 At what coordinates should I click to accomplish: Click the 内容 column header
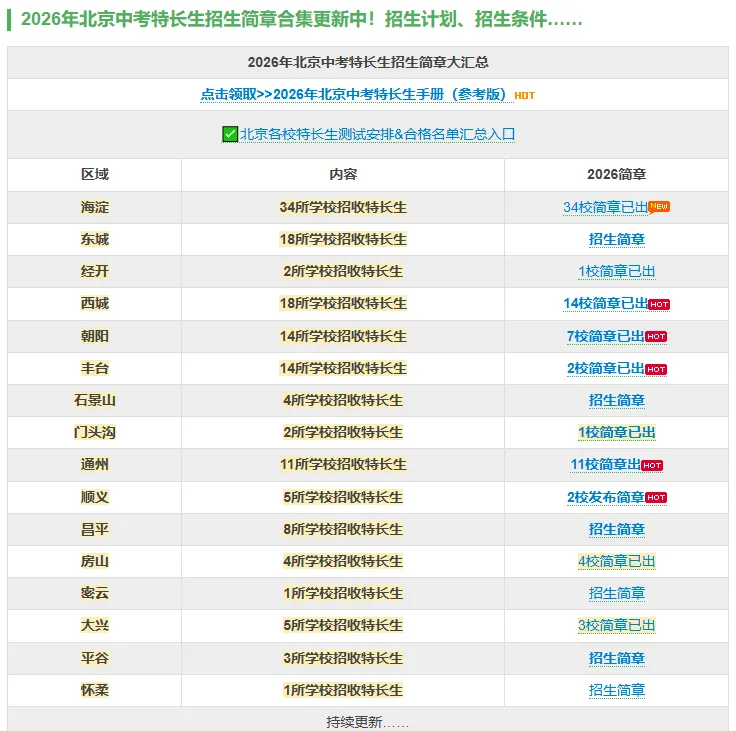coord(343,175)
